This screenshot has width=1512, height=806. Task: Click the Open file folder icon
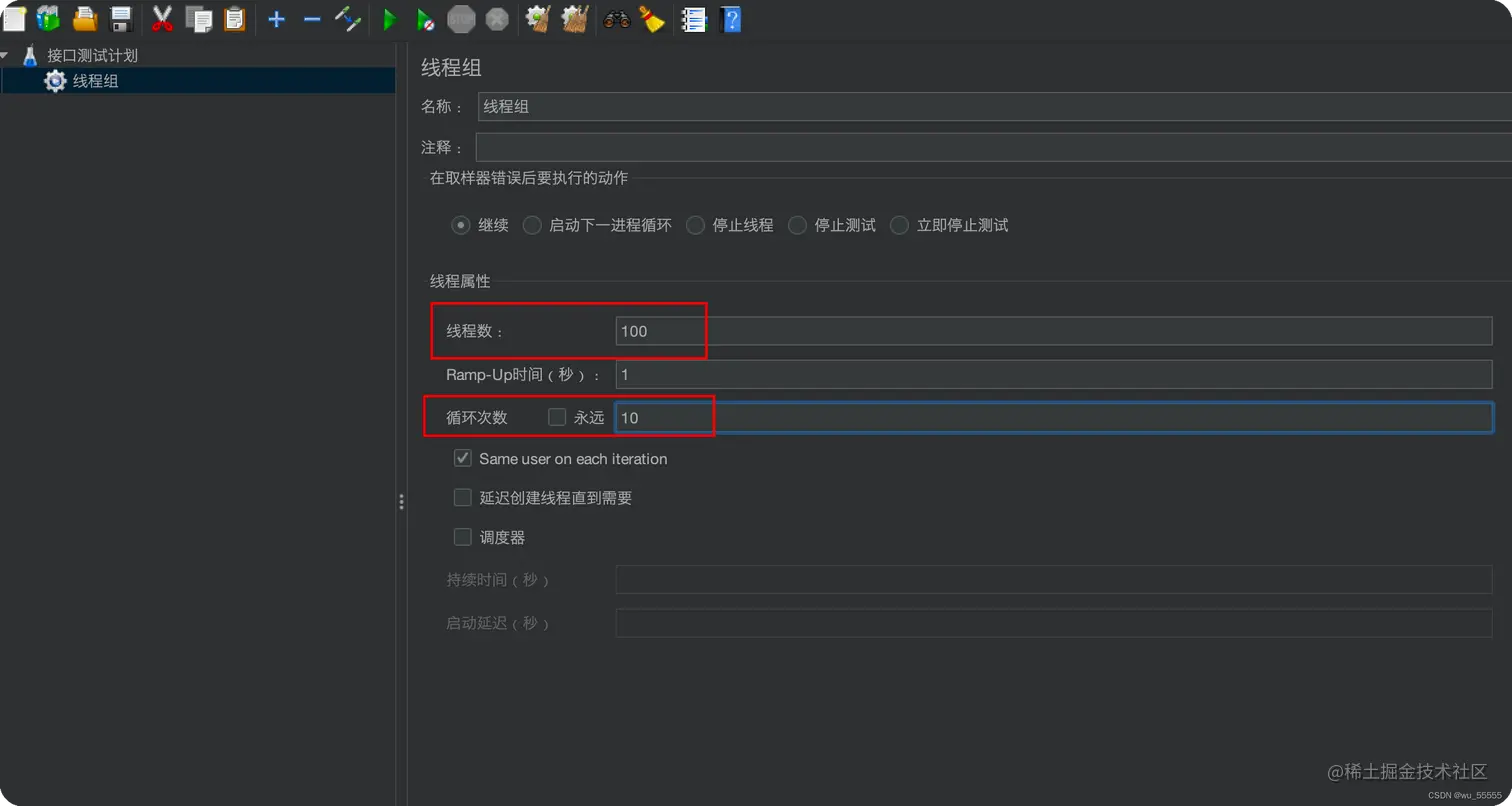point(85,18)
